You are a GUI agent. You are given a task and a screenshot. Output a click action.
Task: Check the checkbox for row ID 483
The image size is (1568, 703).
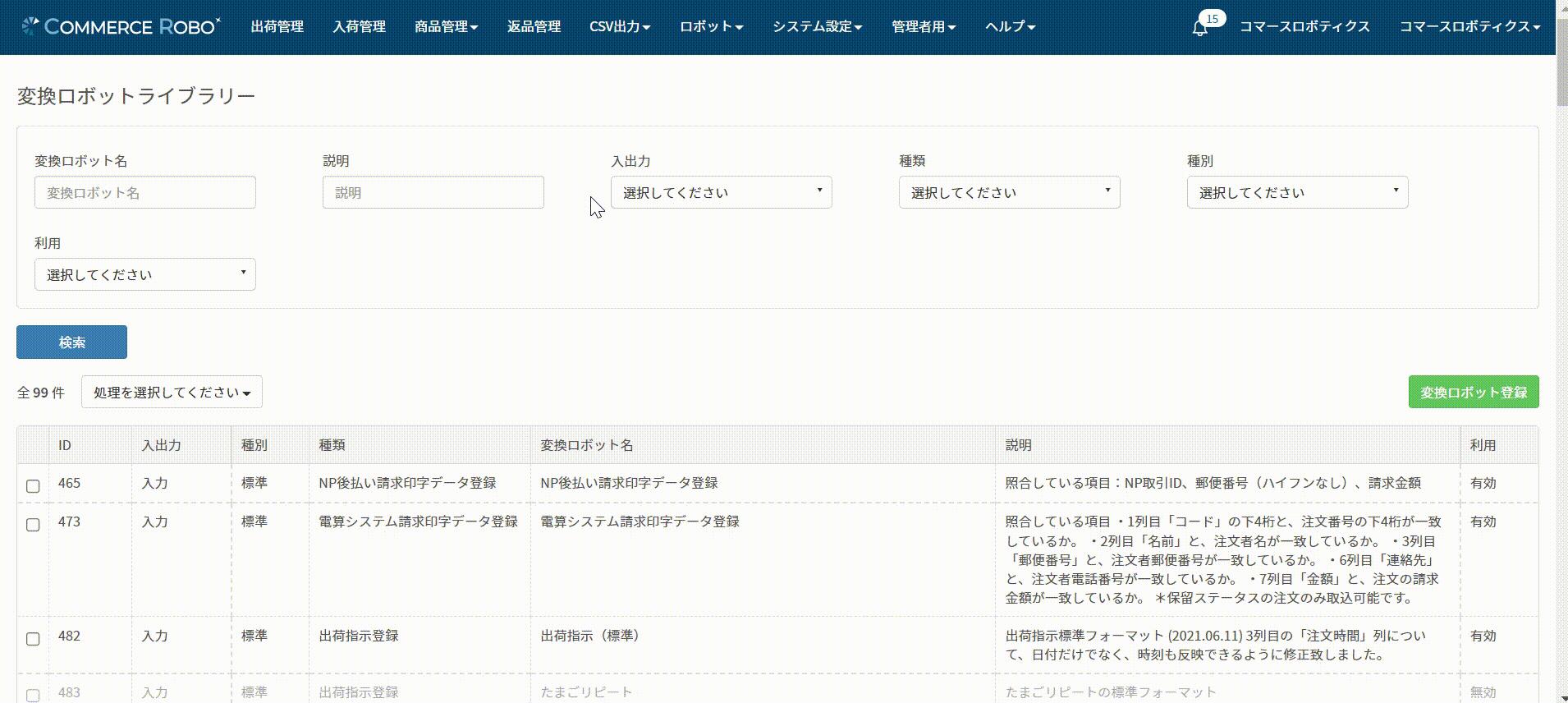[x=33, y=695]
